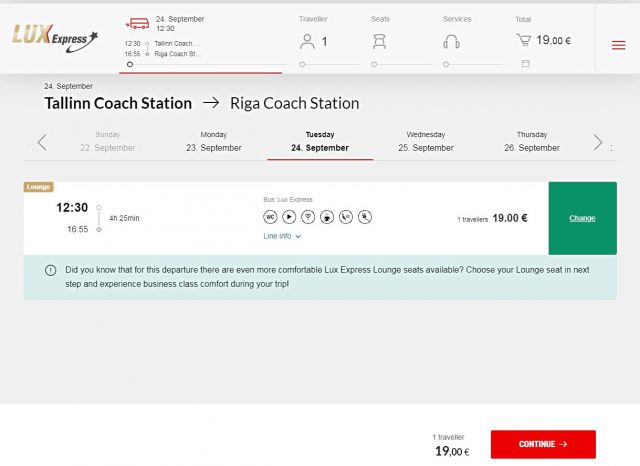Click the Seats step icon

(x=379, y=41)
